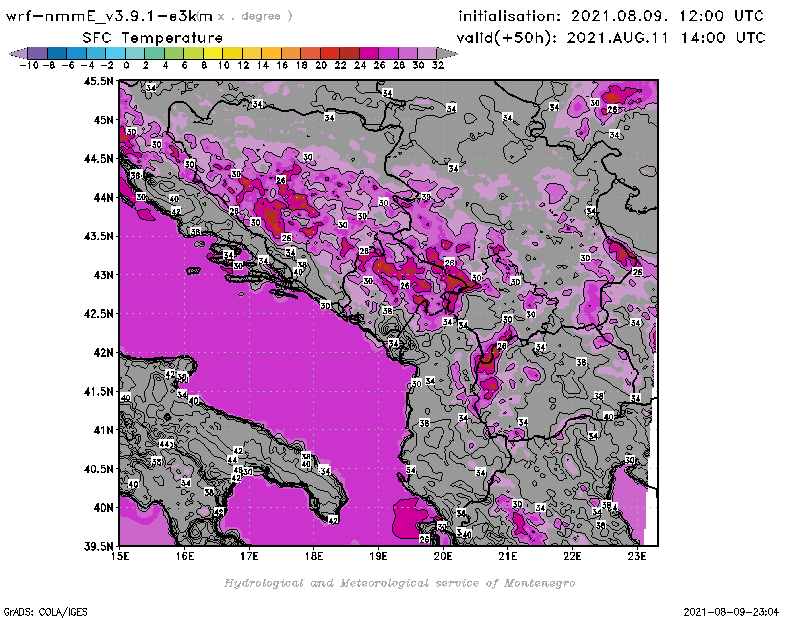Click the 42N latitude axis label
The image size is (800, 618).
point(103,353)
